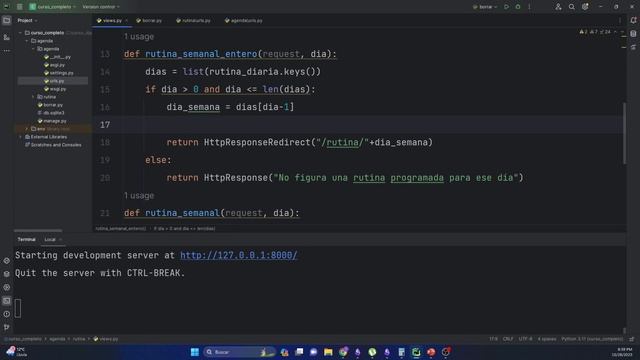This screenshot has height=360, width=640.
Task: Open the http://127.0.0.1:8000/ link
Action: coord(239,256)
